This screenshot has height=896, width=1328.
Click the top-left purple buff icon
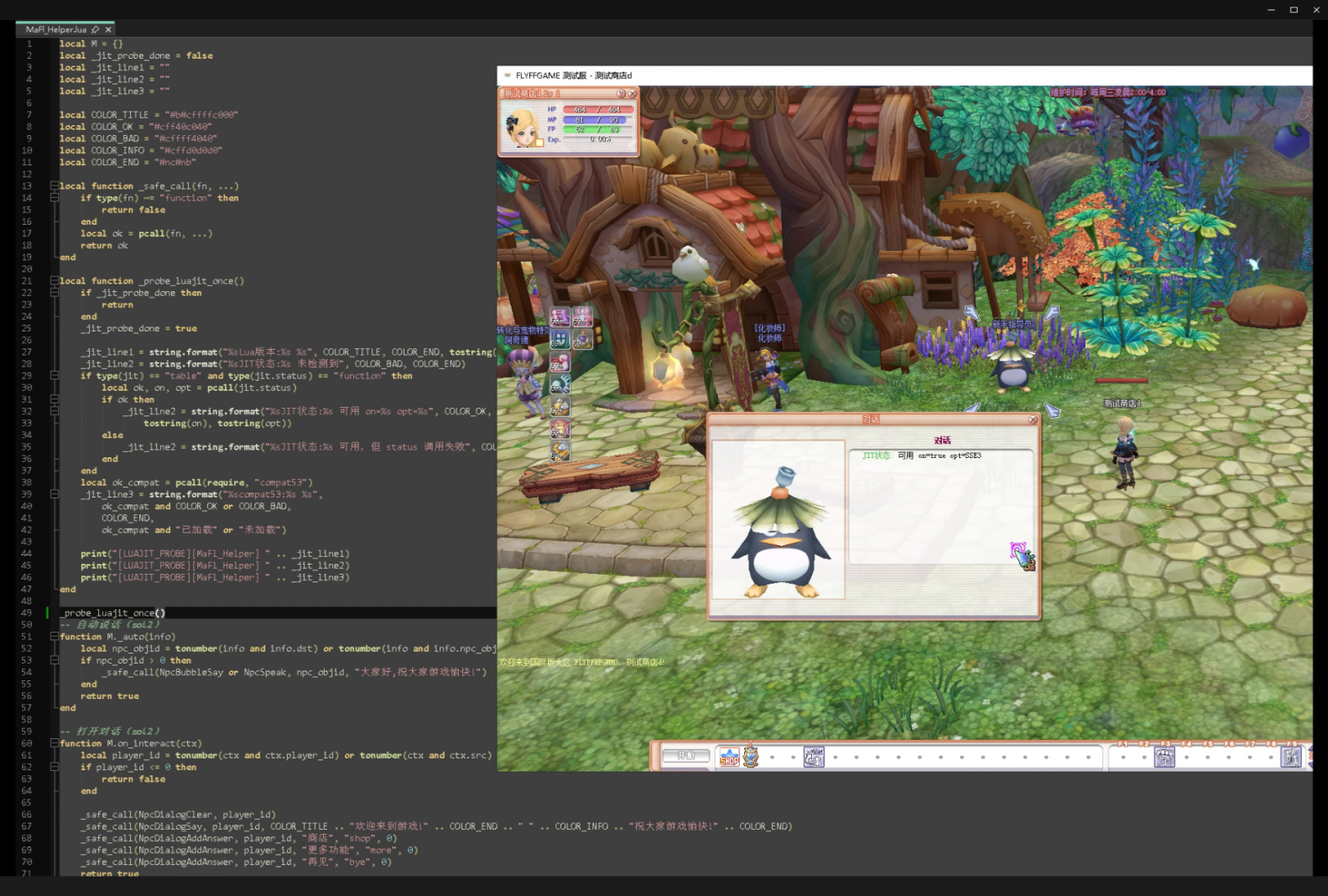tap(560, 316)
